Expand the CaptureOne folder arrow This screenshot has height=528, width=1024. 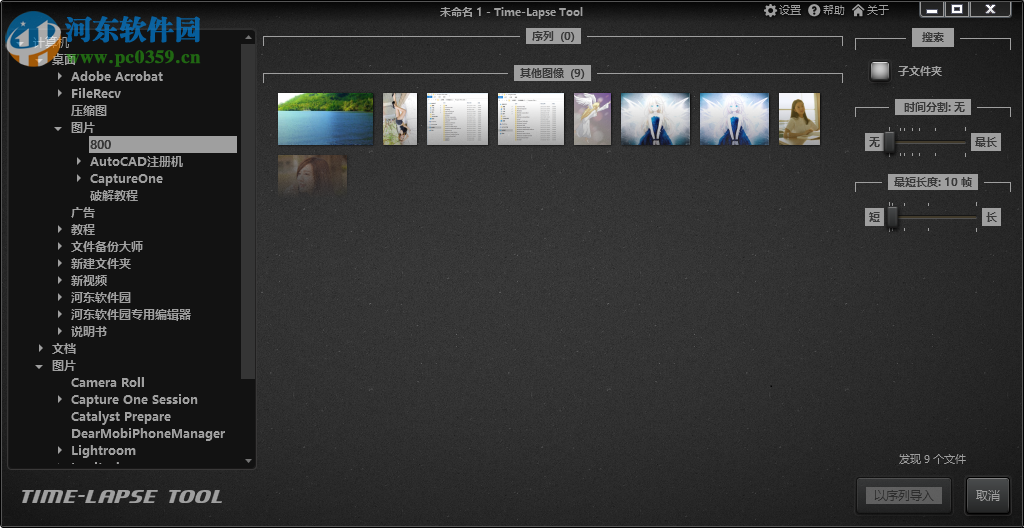point(78,178)
